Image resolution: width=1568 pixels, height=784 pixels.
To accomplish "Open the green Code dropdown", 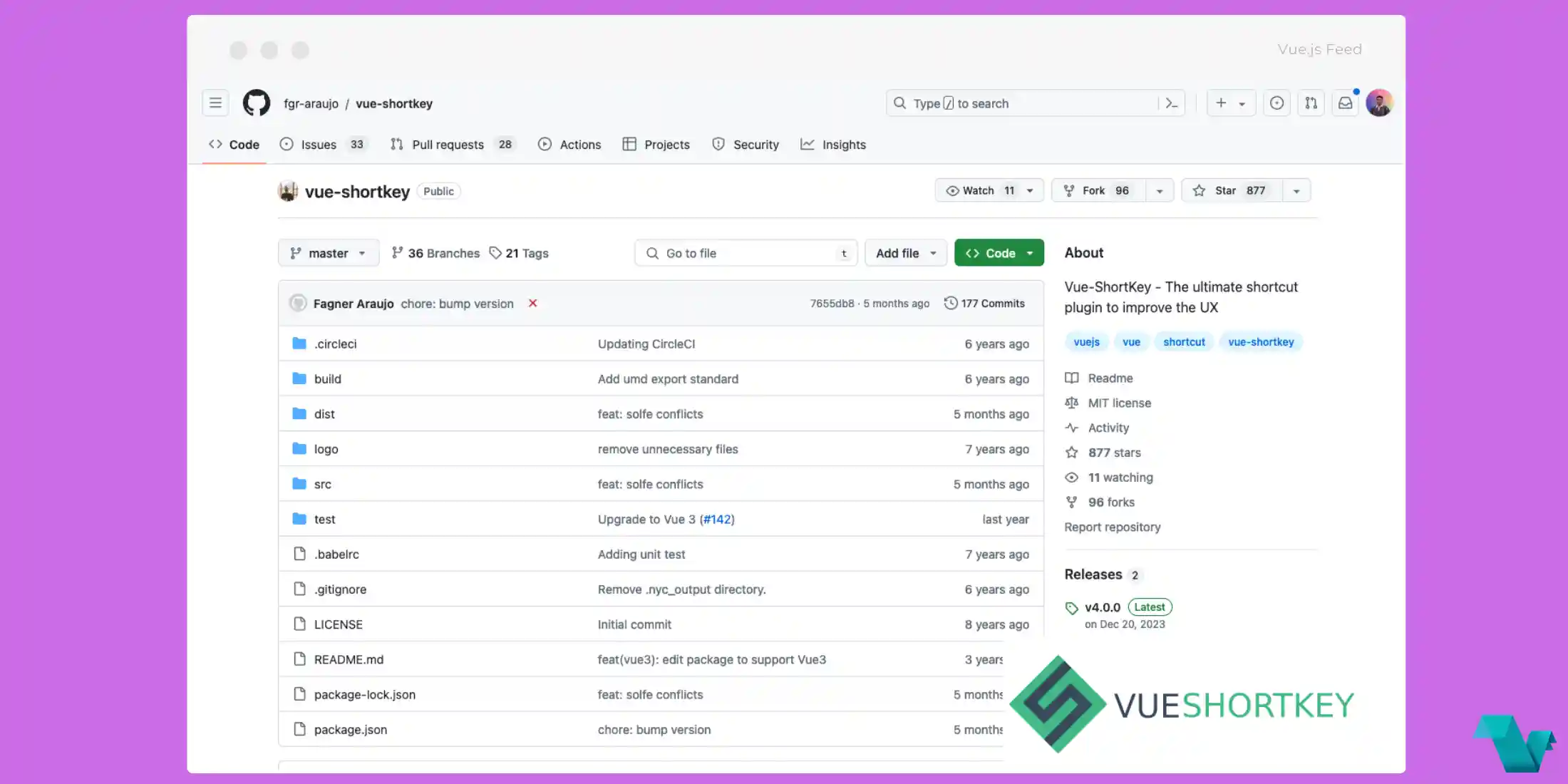I will click(999, 253).
